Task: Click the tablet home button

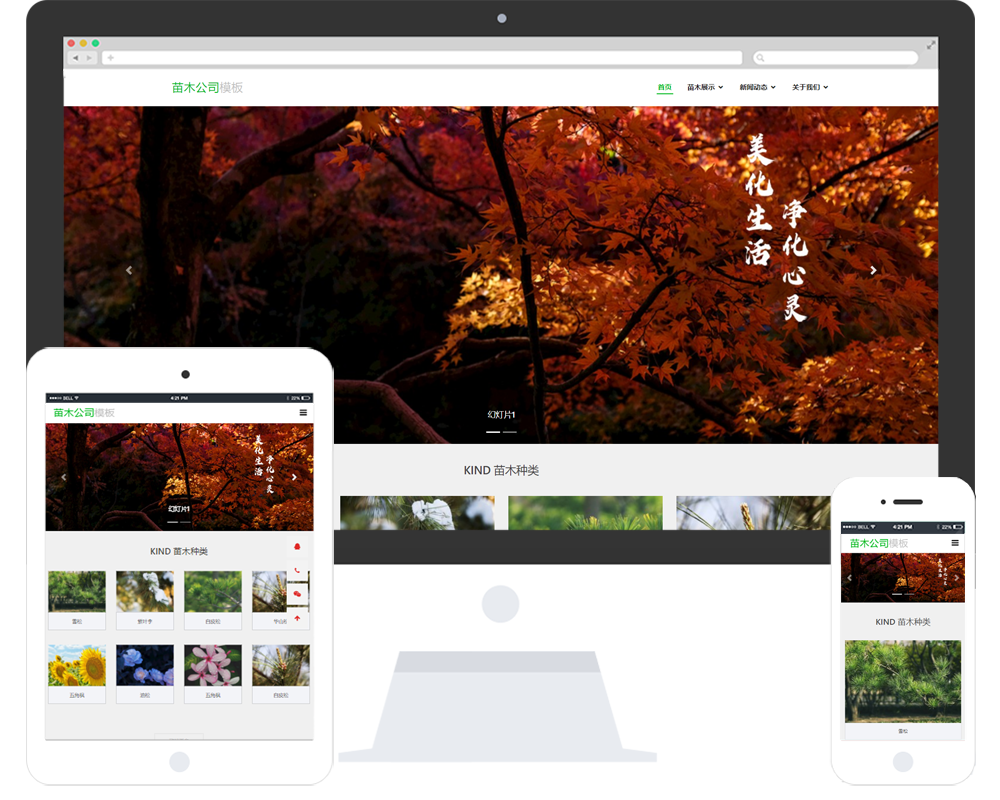Action: pos(179,762)
